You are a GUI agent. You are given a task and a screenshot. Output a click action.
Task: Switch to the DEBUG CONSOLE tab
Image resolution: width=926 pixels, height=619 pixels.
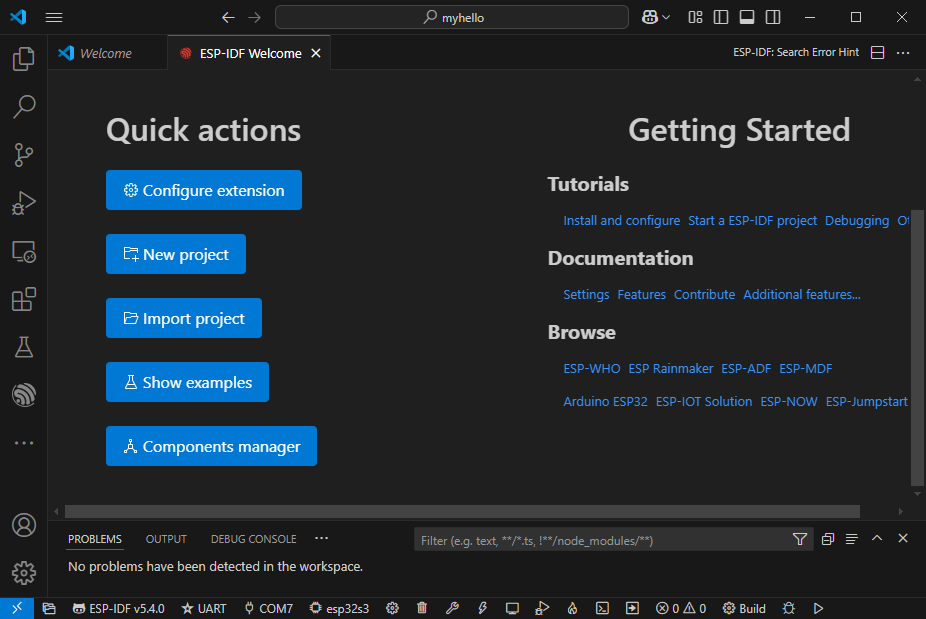click(253, 539)
